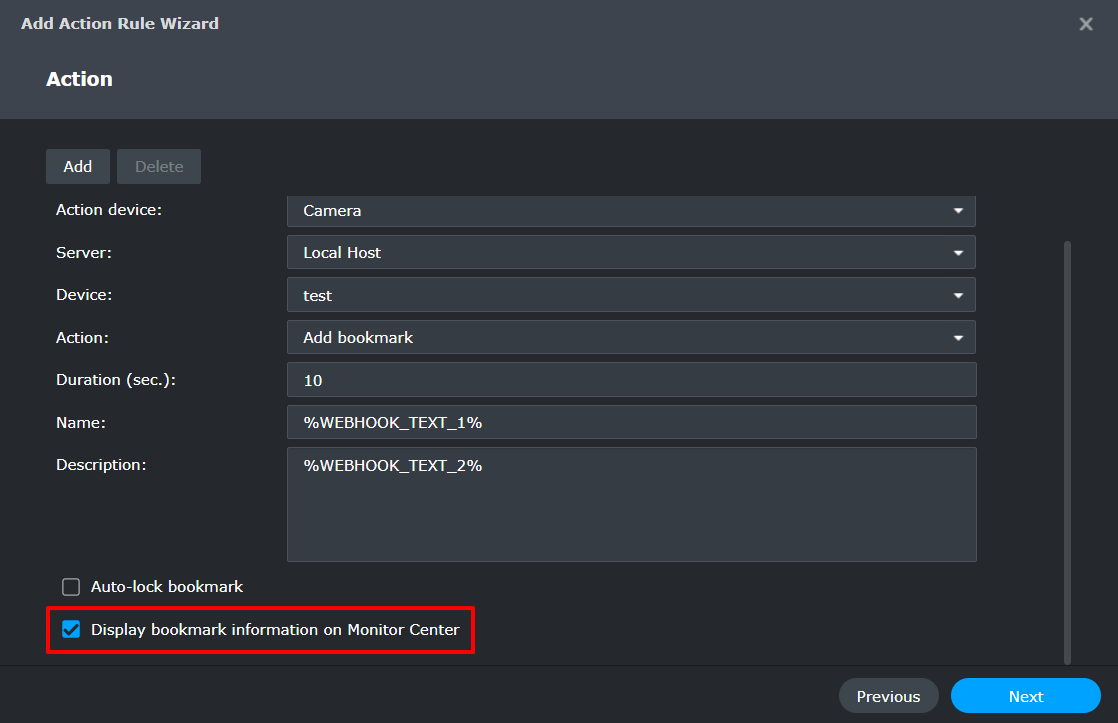Image resolution: width=1118 pixels, height=723 pixels.
Task: Uncheck Display bookmark information on Monitor Center
Action: coord(70,630)
